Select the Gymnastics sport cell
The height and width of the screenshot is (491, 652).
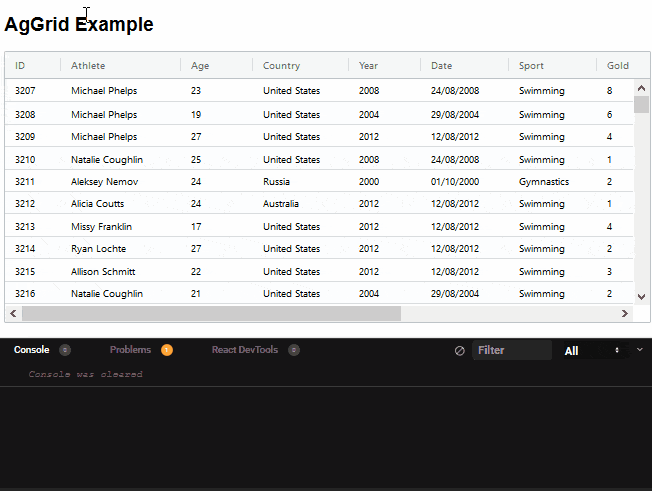[544, 182]
